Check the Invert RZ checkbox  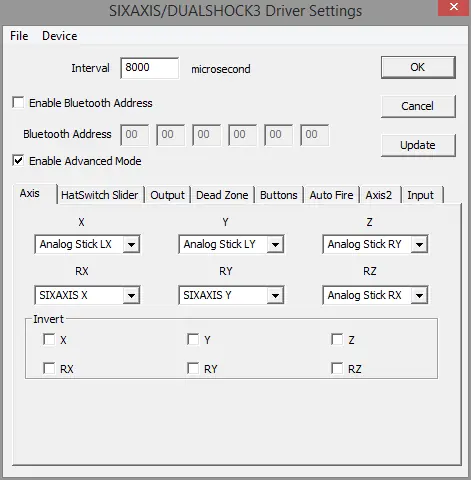point(337,369)
